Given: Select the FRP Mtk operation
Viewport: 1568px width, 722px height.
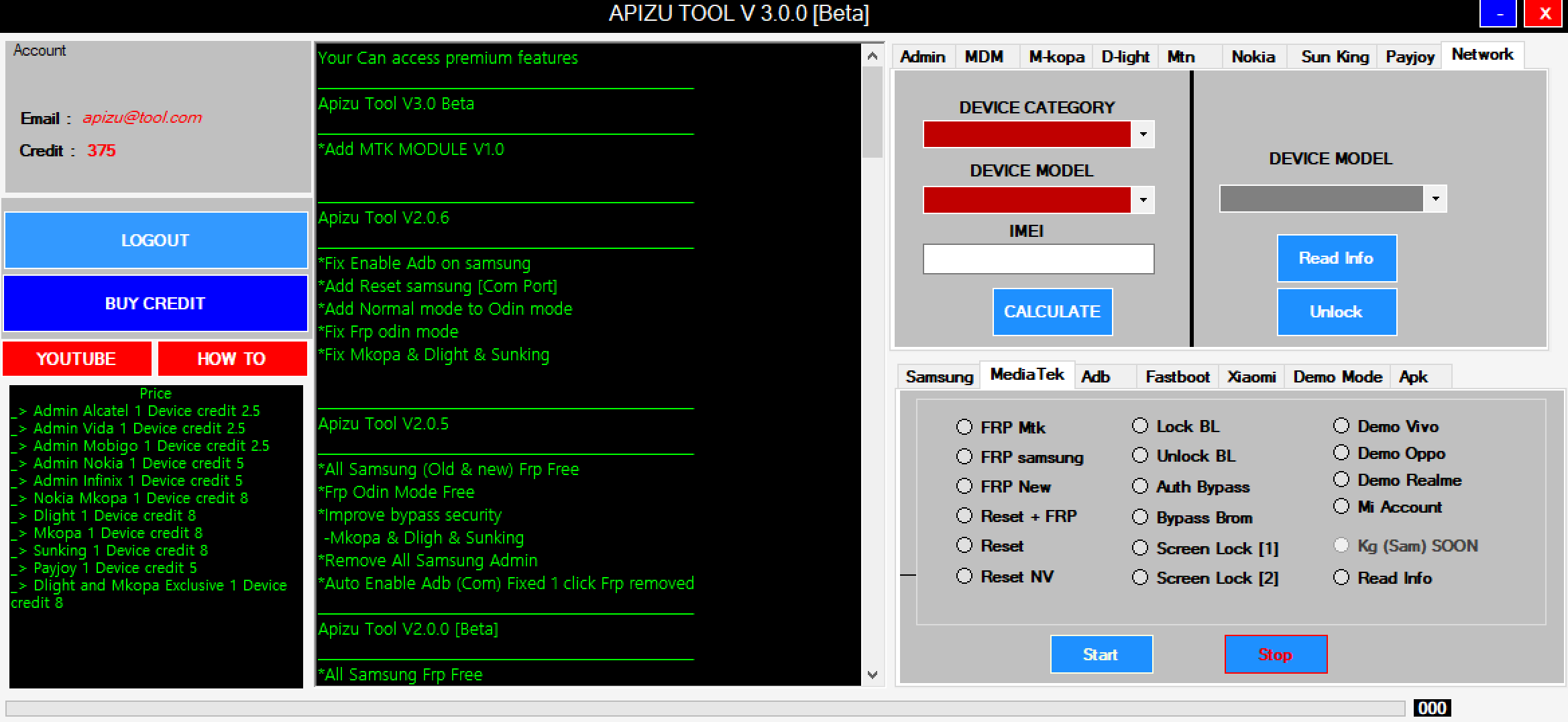Looking at the screenshot, I should (964, 427).
